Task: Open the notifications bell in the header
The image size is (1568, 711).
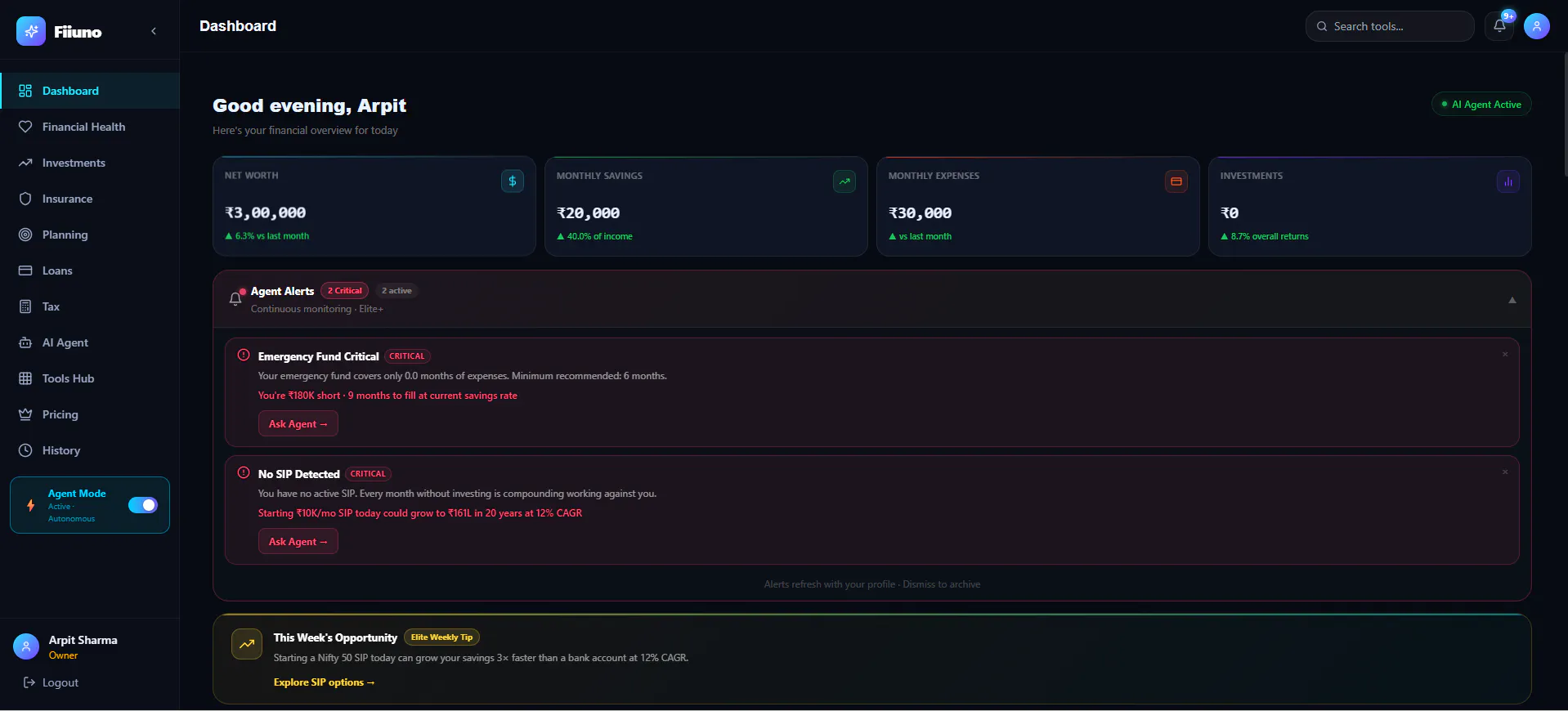Action: 1499,26
